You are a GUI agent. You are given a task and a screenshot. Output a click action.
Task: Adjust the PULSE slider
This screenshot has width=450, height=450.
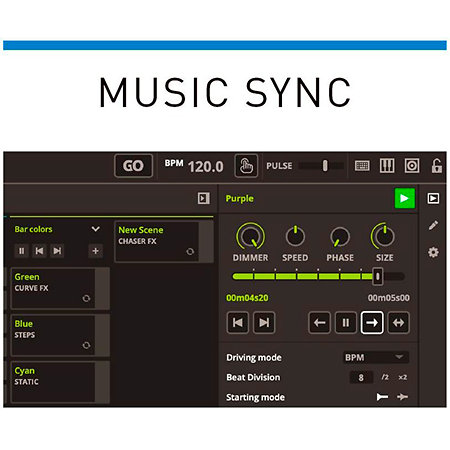coord(321,166)
